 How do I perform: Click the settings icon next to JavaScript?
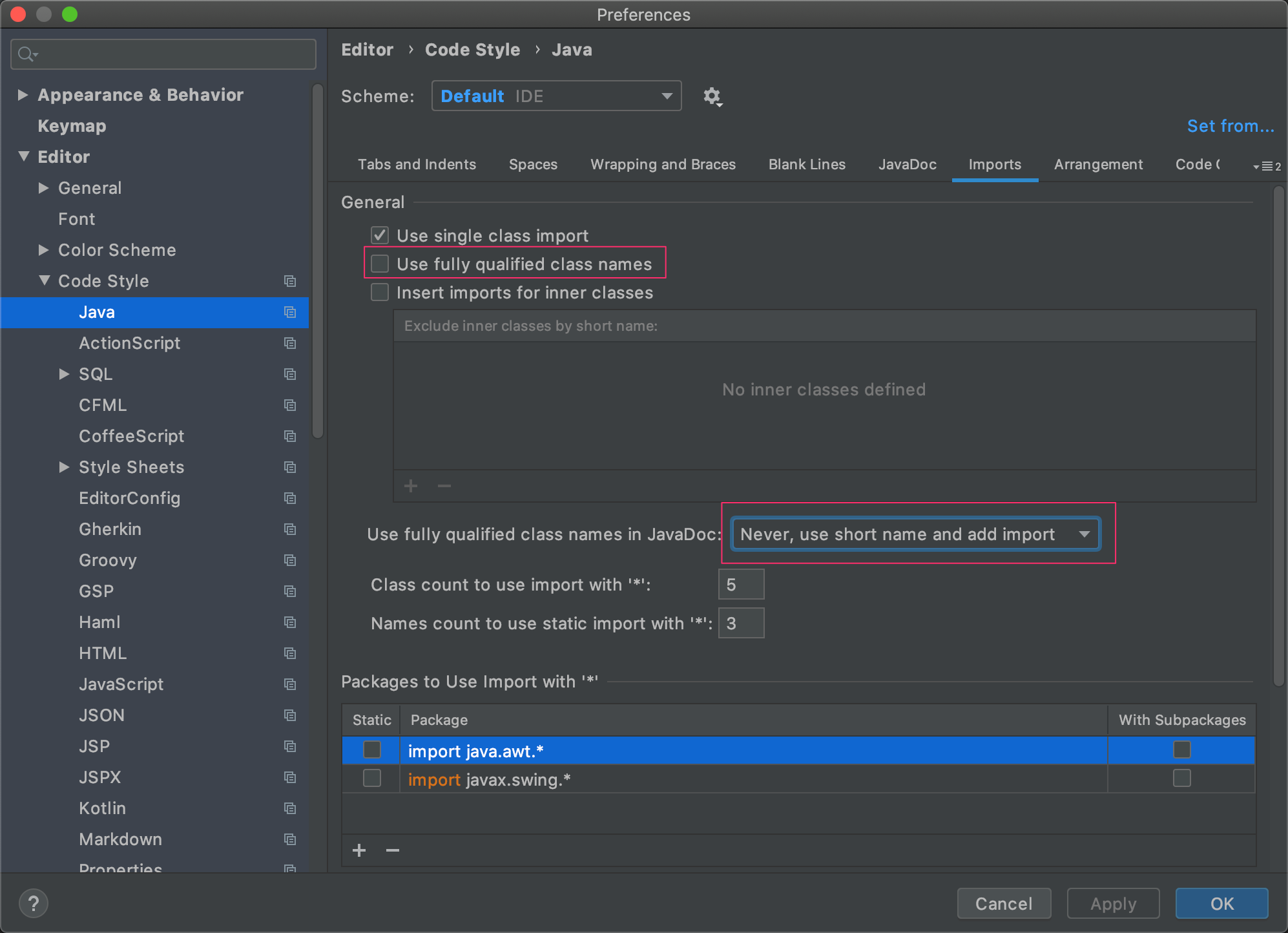[x=290, y=684]
